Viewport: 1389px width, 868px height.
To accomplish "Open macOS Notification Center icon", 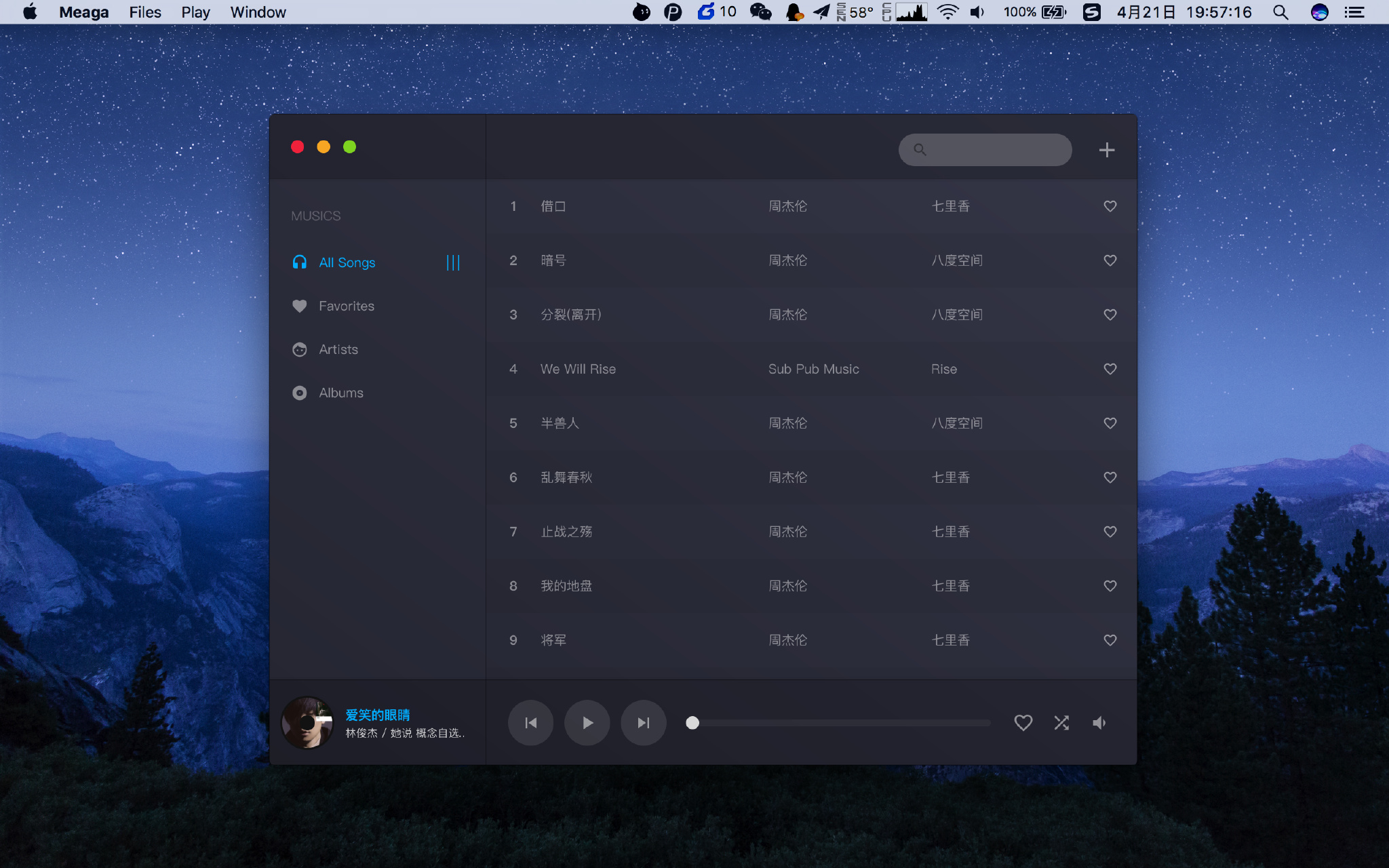I will [x=1354, y=12].
